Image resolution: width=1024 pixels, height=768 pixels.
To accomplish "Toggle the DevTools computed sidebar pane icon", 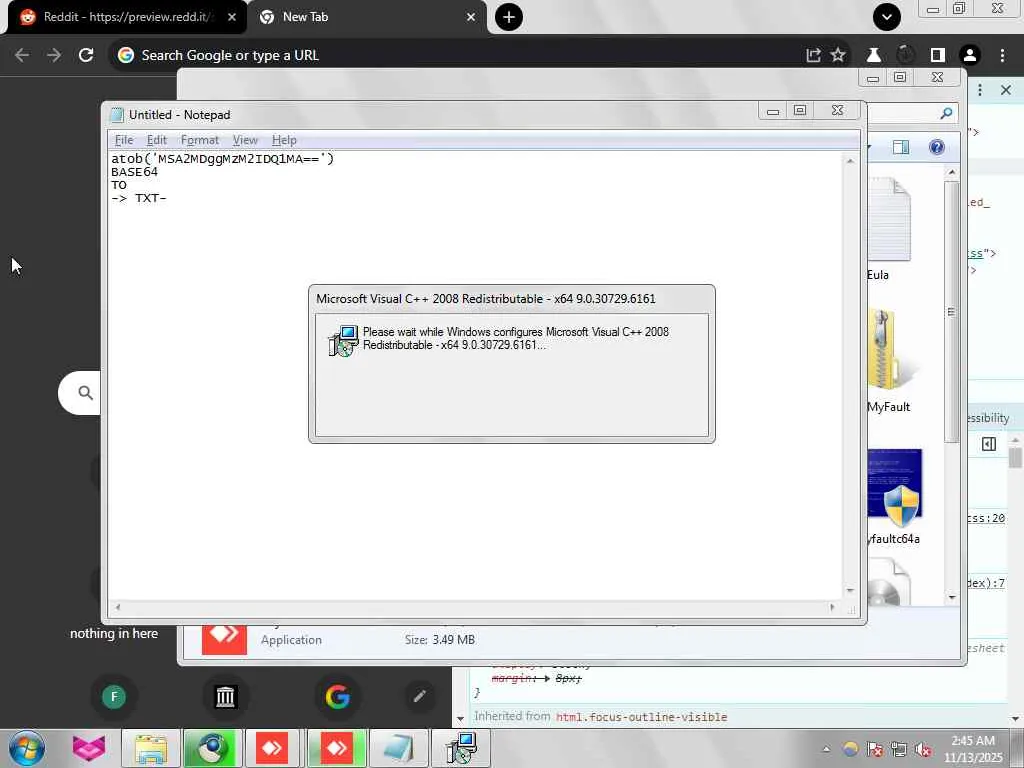I will pos(989,444).
